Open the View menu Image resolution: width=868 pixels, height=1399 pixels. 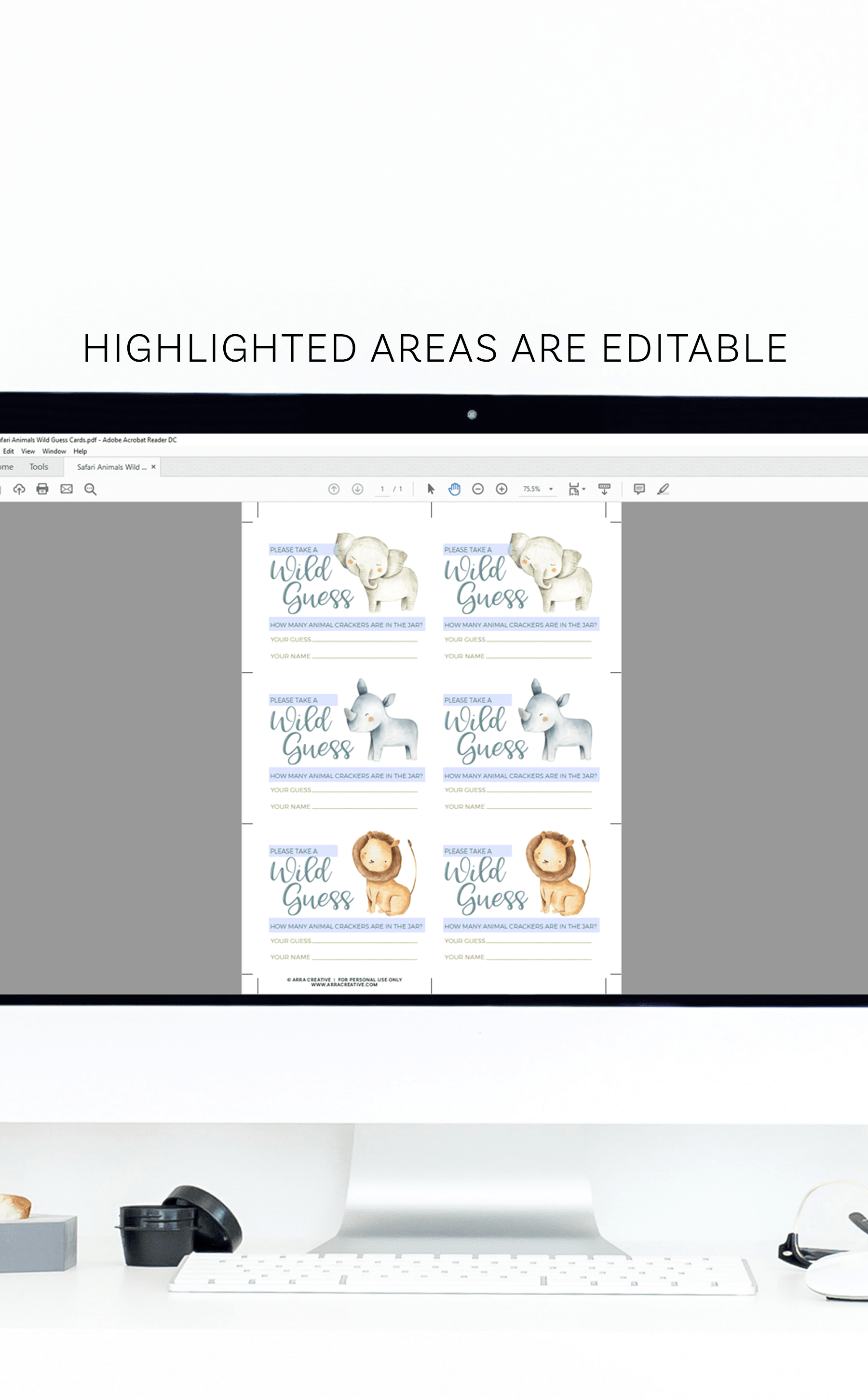point(28,451)
